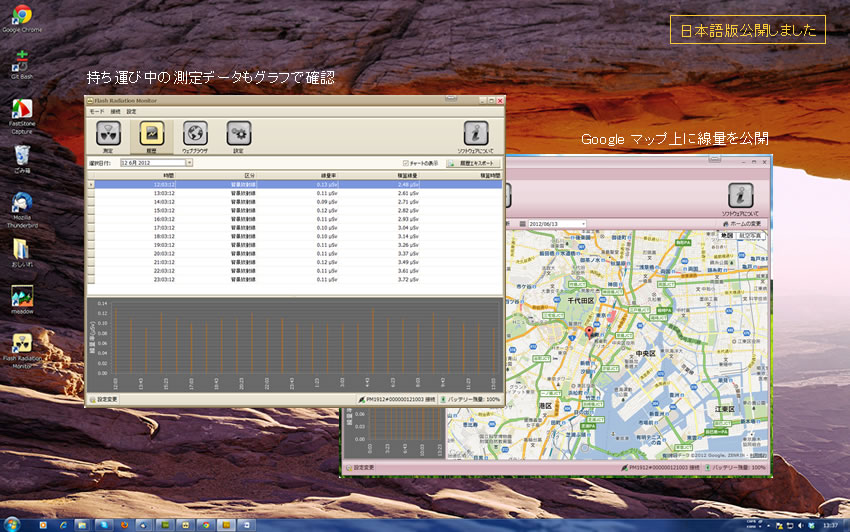The image size is (850, 532).
Task: Select the row with time 22:03:12
Action: coord(295,271)
